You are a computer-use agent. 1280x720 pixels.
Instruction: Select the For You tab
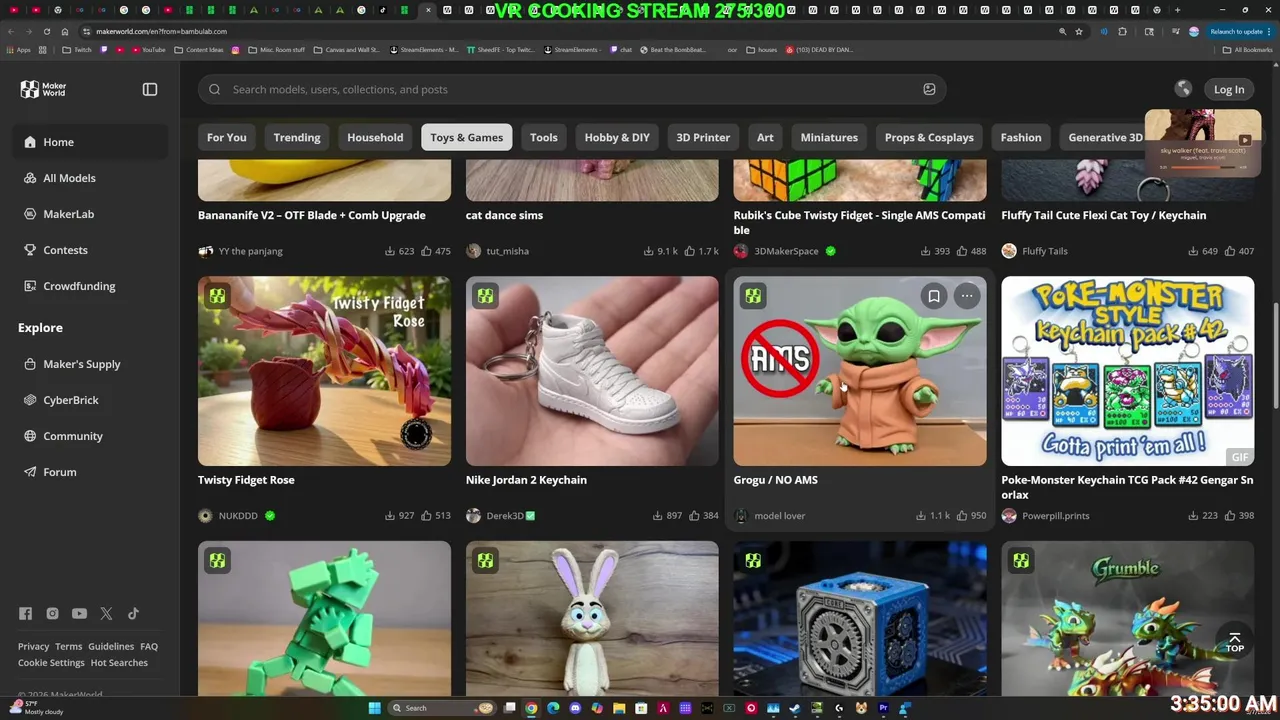click(226, 137)
